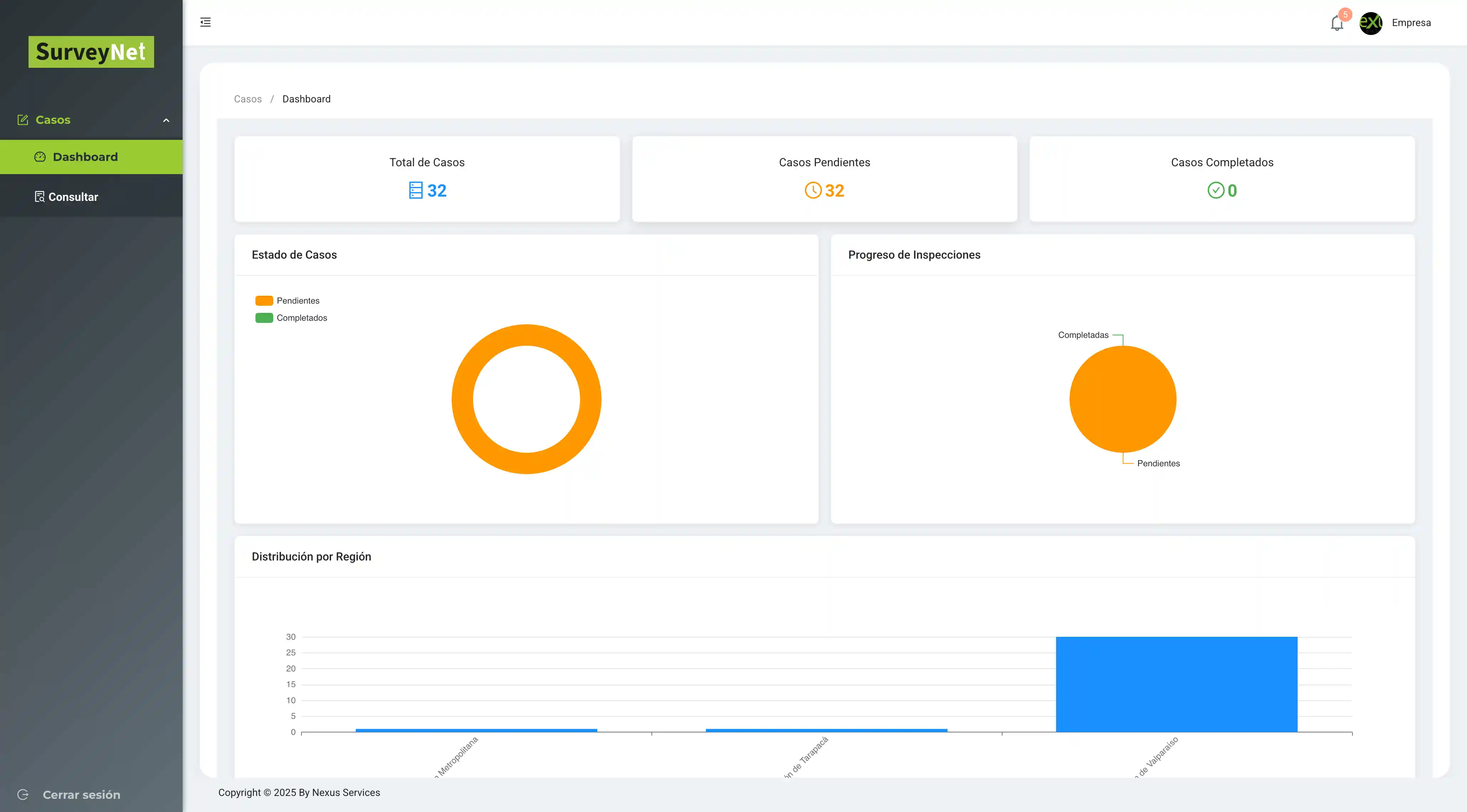Screen dimensions: 1467x812
Task: Click the Dashboard breadcrumb
Action: [x=306, y=99]
